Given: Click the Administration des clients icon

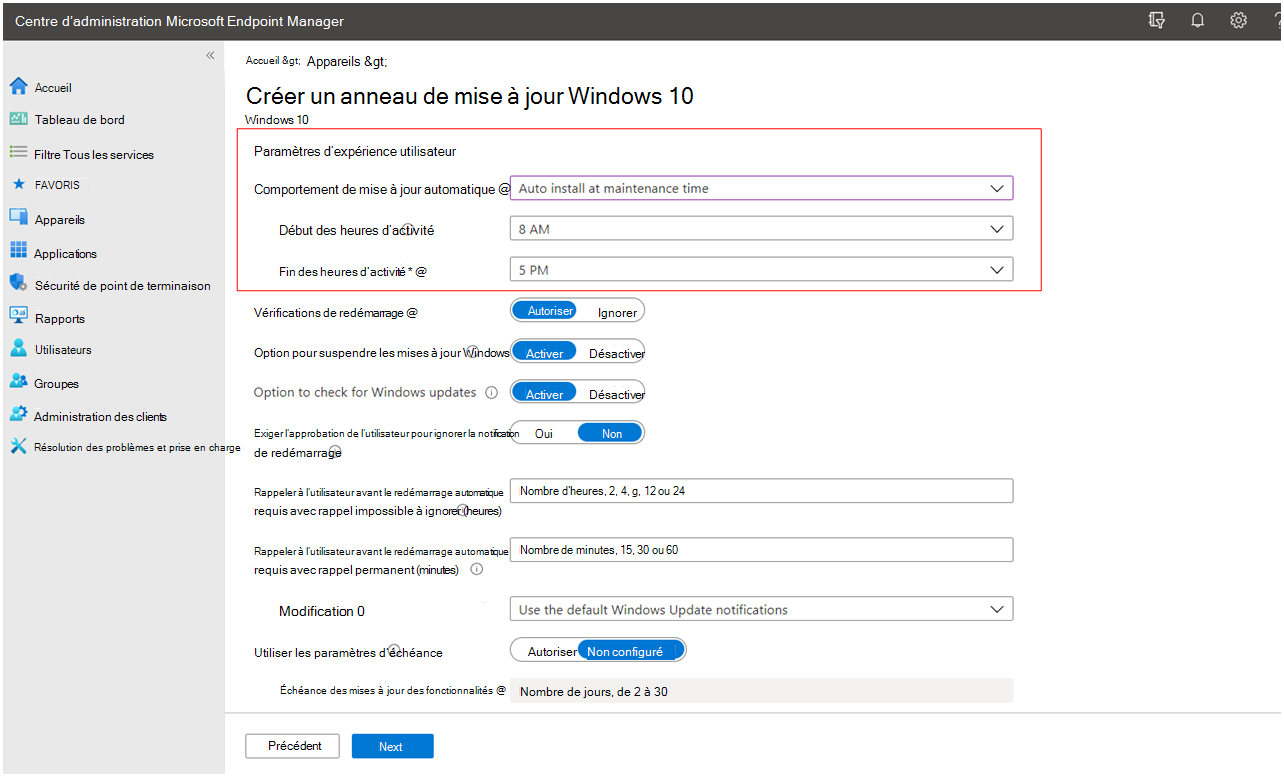Looking at the screenshot, I should [18, 415].
